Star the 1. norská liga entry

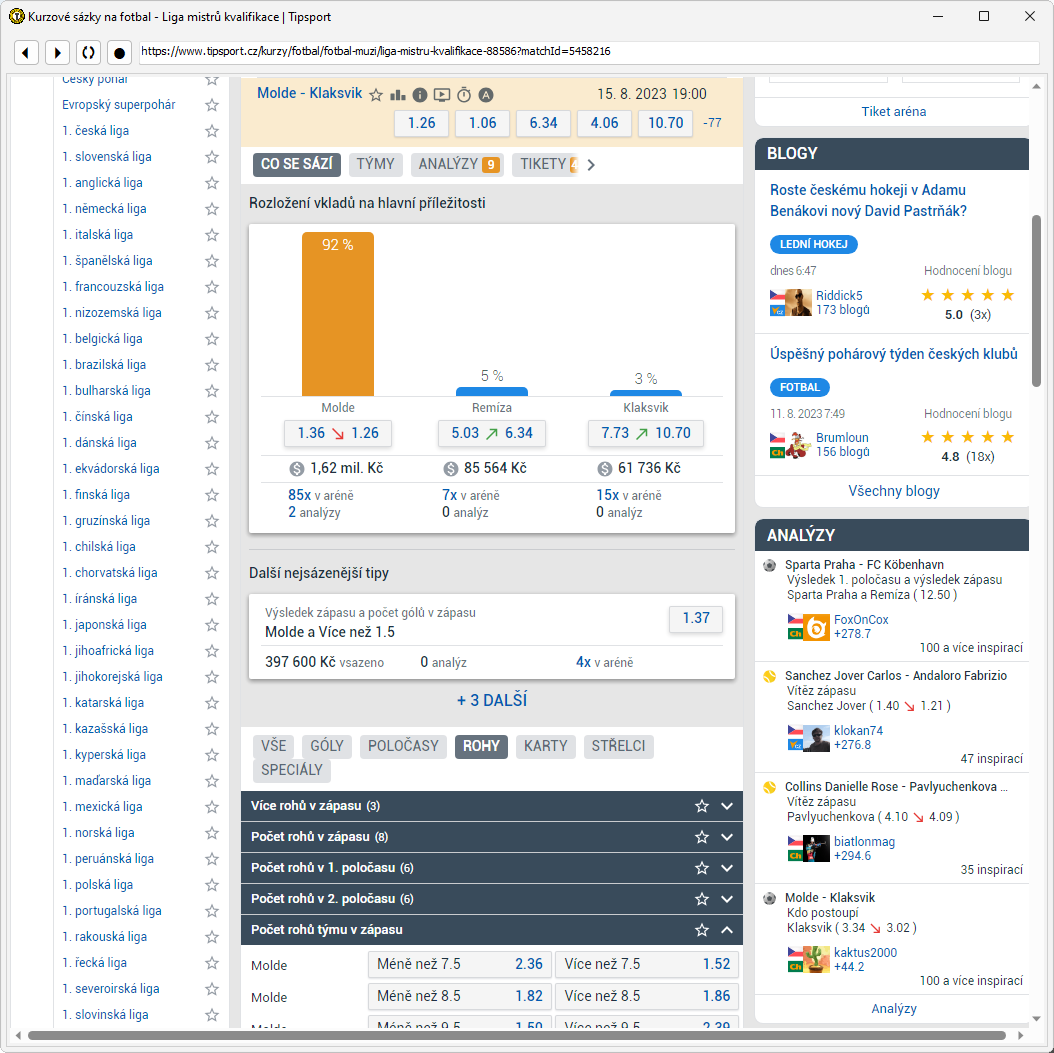click(x=212, y=833)
